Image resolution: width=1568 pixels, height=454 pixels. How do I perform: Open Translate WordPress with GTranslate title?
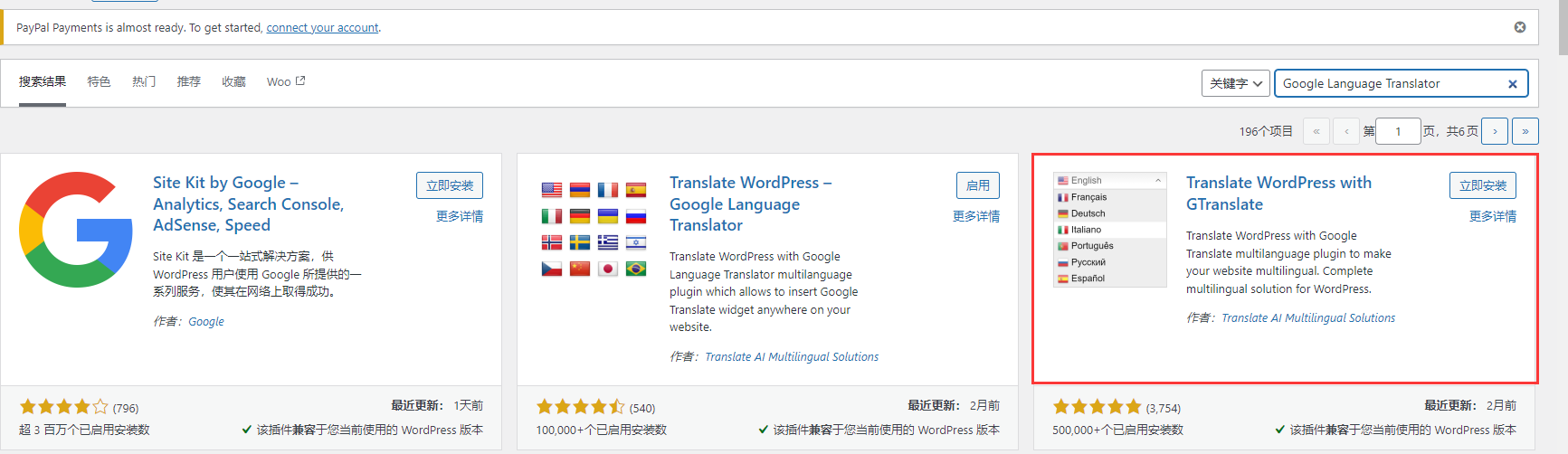click(1278, 194)
